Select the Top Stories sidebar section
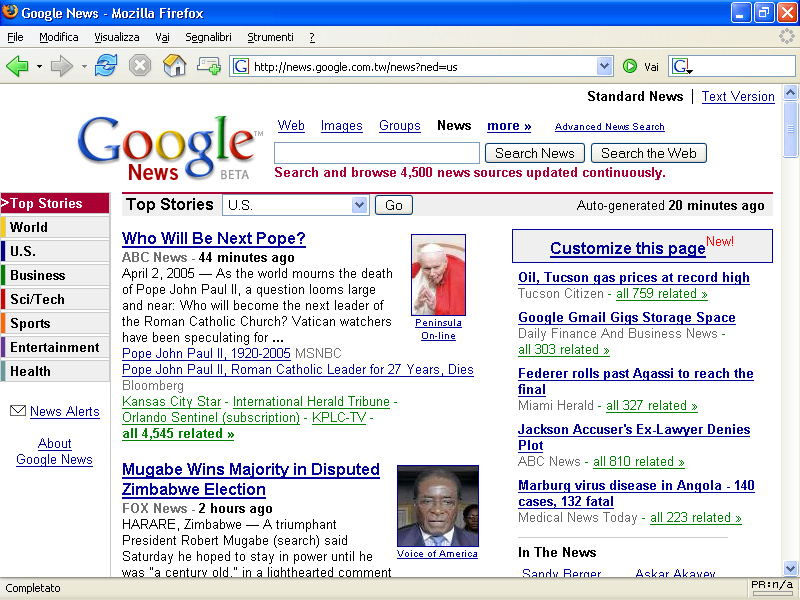Image resolution: width=800 pixels, height=600 pixels. click(55, 203)
